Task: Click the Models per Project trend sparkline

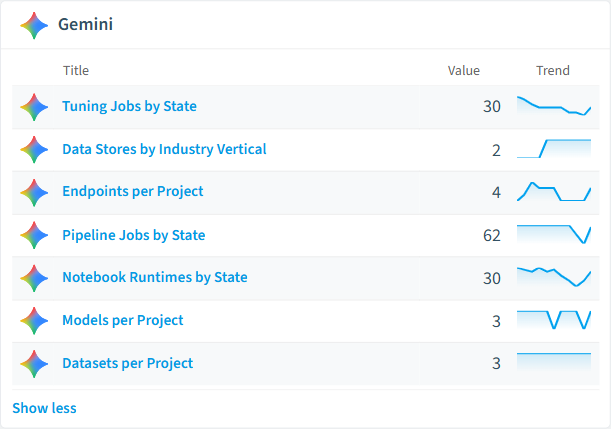Action: pos(554,320)
